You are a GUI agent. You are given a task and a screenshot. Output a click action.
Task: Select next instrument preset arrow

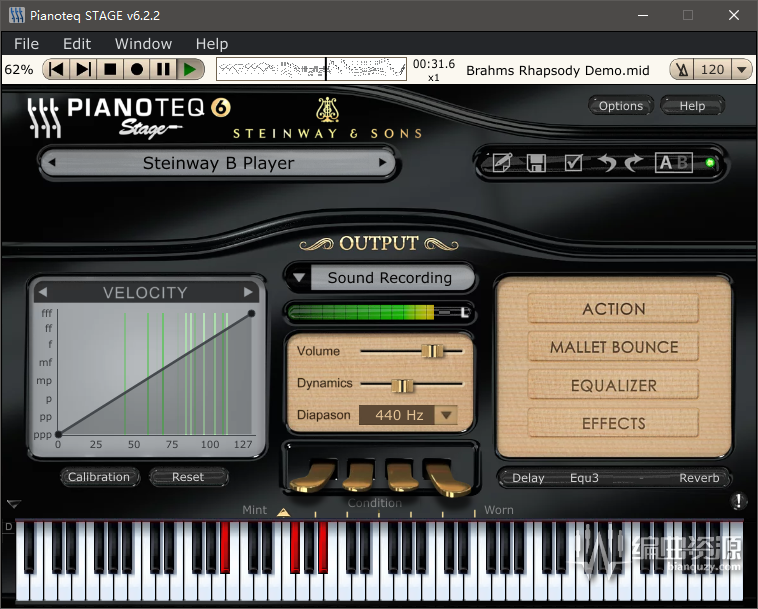tap(382, 162)
